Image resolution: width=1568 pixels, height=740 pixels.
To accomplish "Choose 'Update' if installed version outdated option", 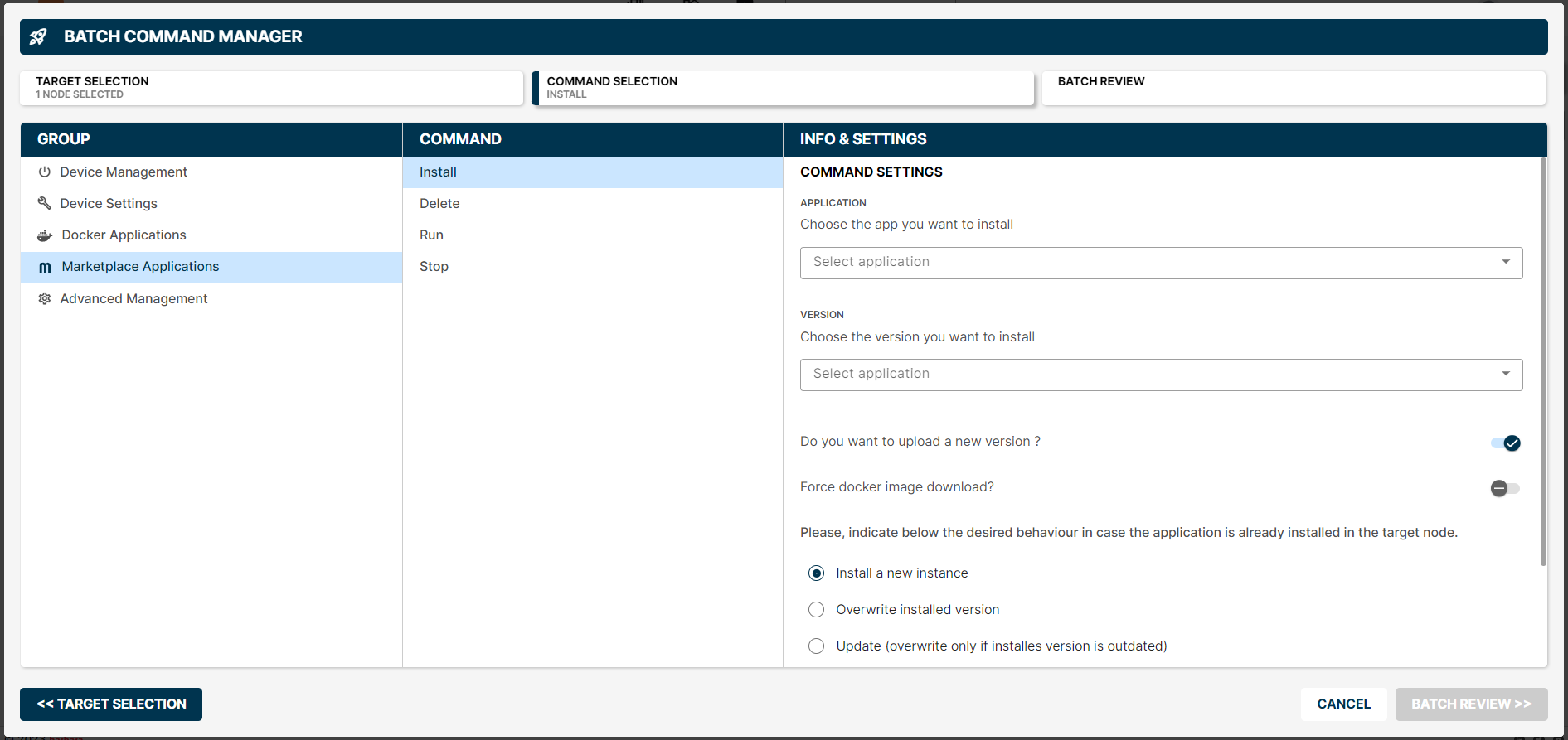I will 817,646.
